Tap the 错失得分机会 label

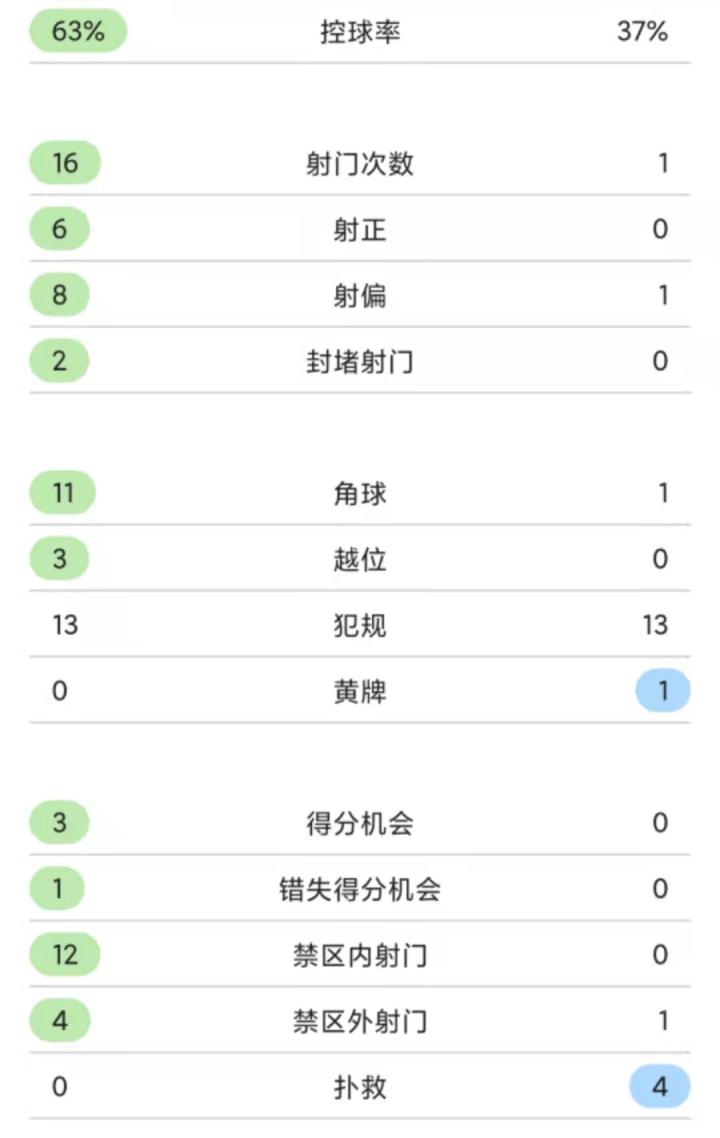(x=360, y=890)
